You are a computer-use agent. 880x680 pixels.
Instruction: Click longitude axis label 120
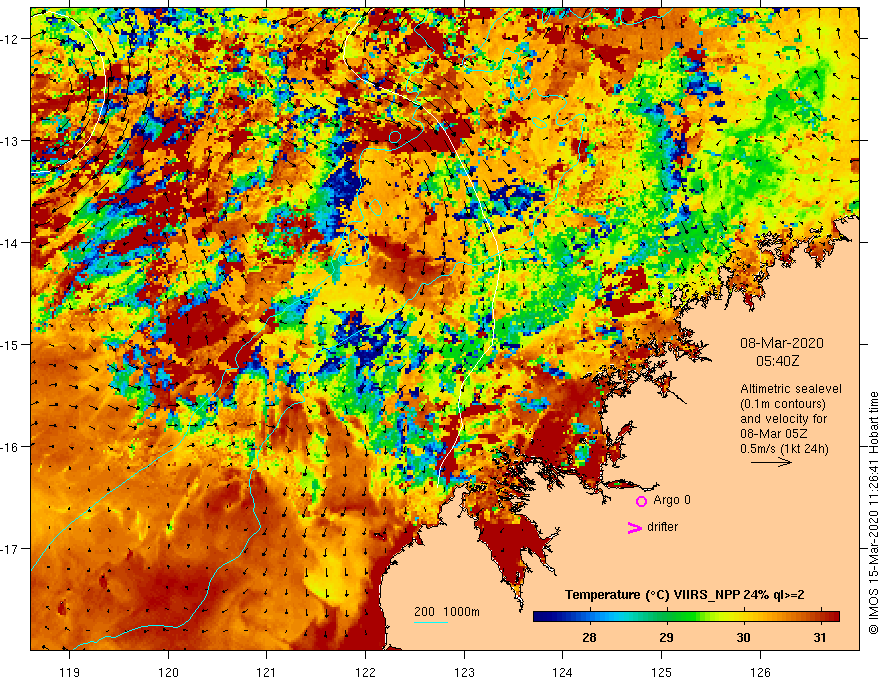168,672
